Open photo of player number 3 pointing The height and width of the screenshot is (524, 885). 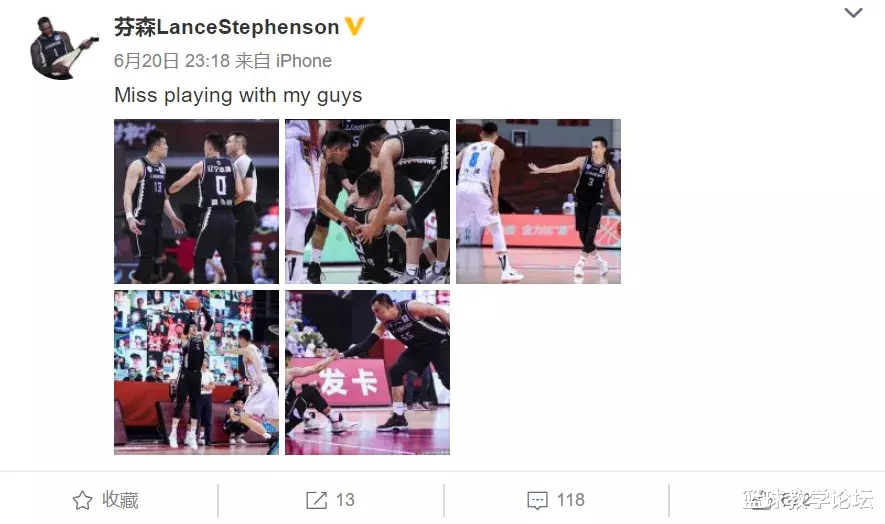[538, 201]
